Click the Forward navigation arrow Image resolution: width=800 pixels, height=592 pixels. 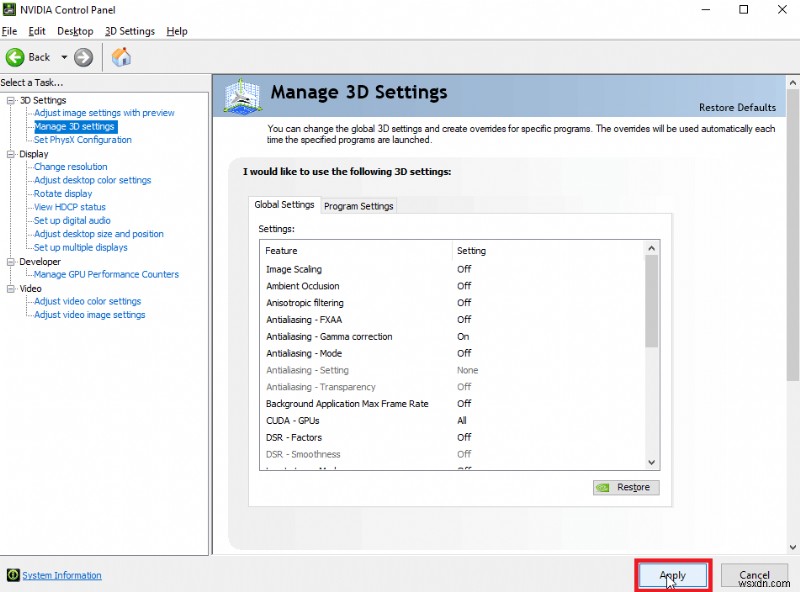point(84,57)
